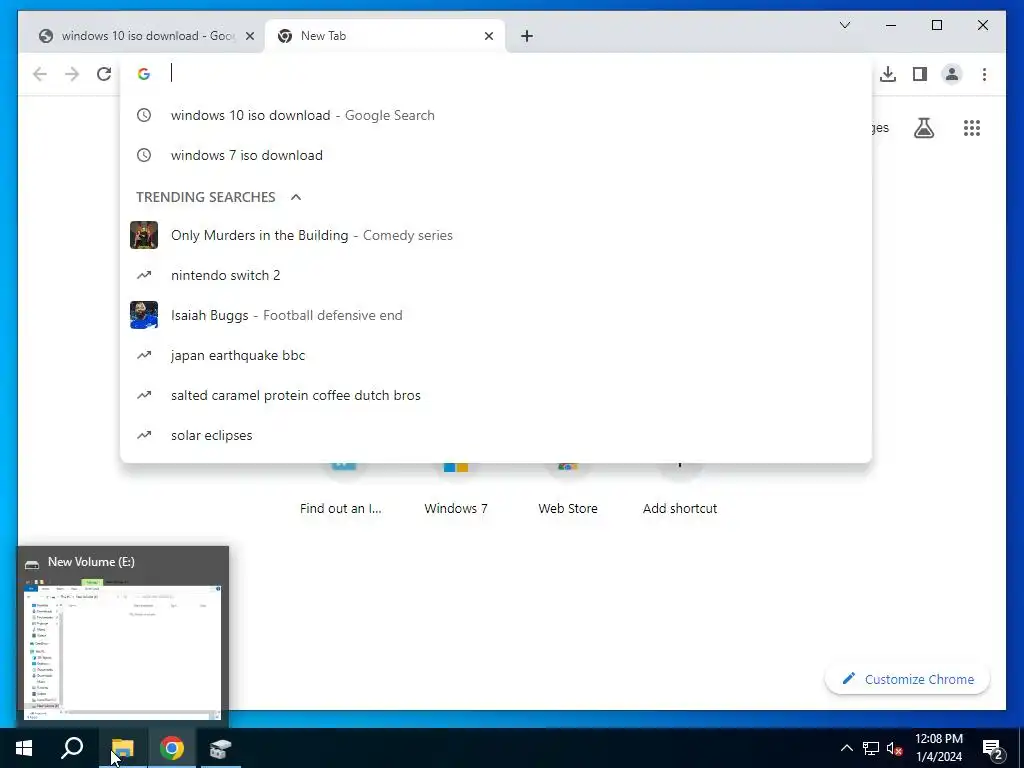Click Add shortcut
The width and height of the screenshot is (1024, 768).
click(x=680, y=490)
